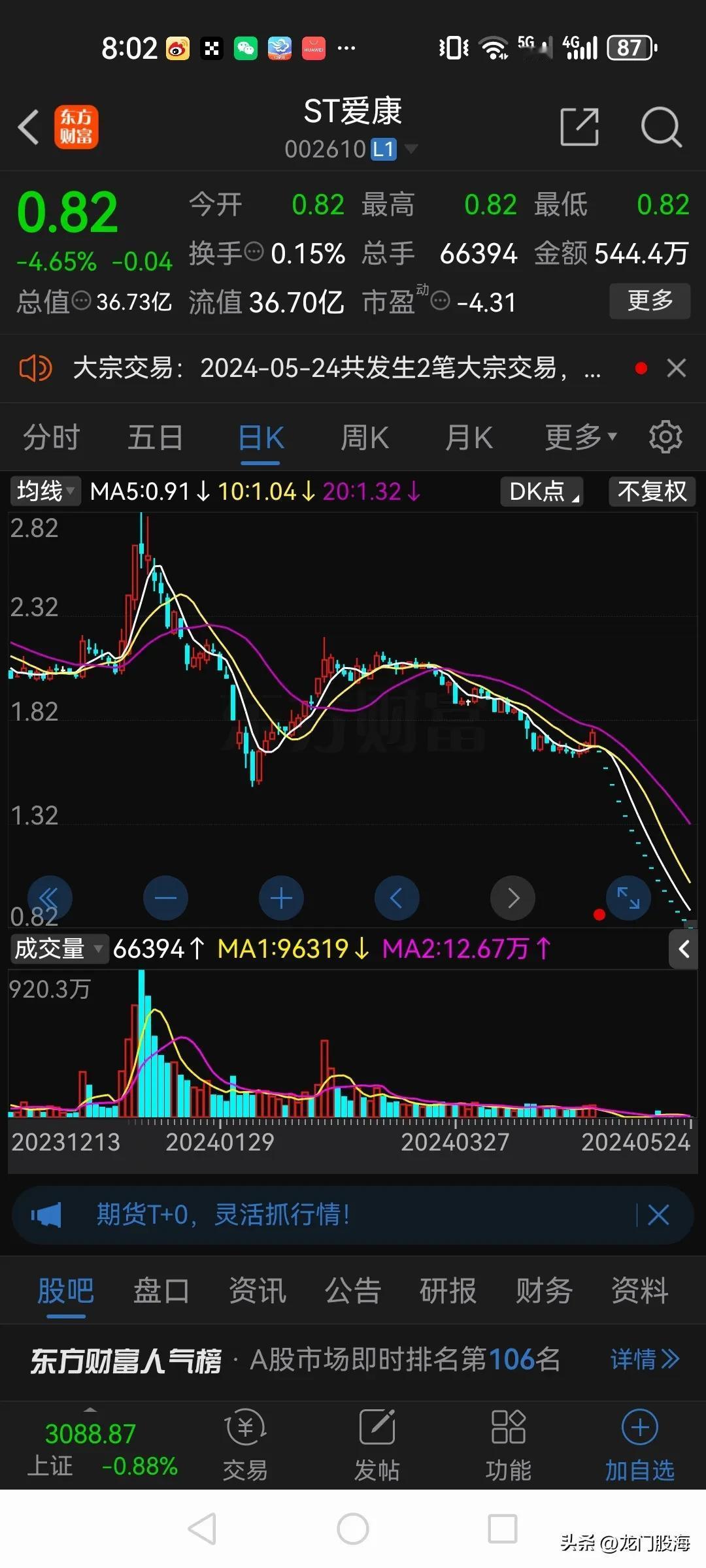Tap the 换手 info icon

254,251
